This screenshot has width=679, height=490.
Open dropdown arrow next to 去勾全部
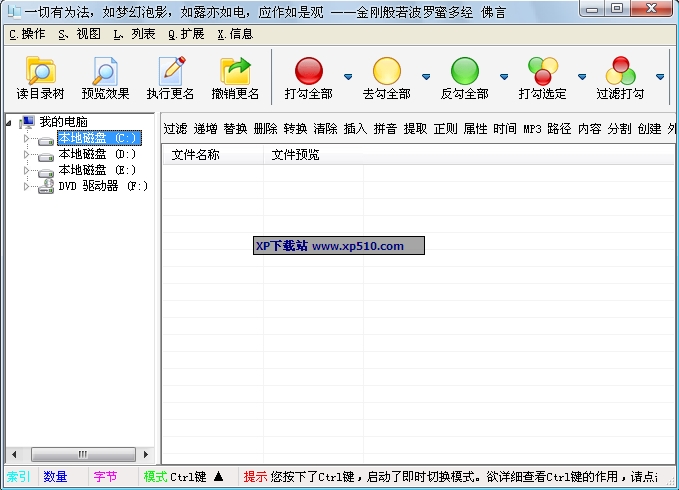point(426,77)
